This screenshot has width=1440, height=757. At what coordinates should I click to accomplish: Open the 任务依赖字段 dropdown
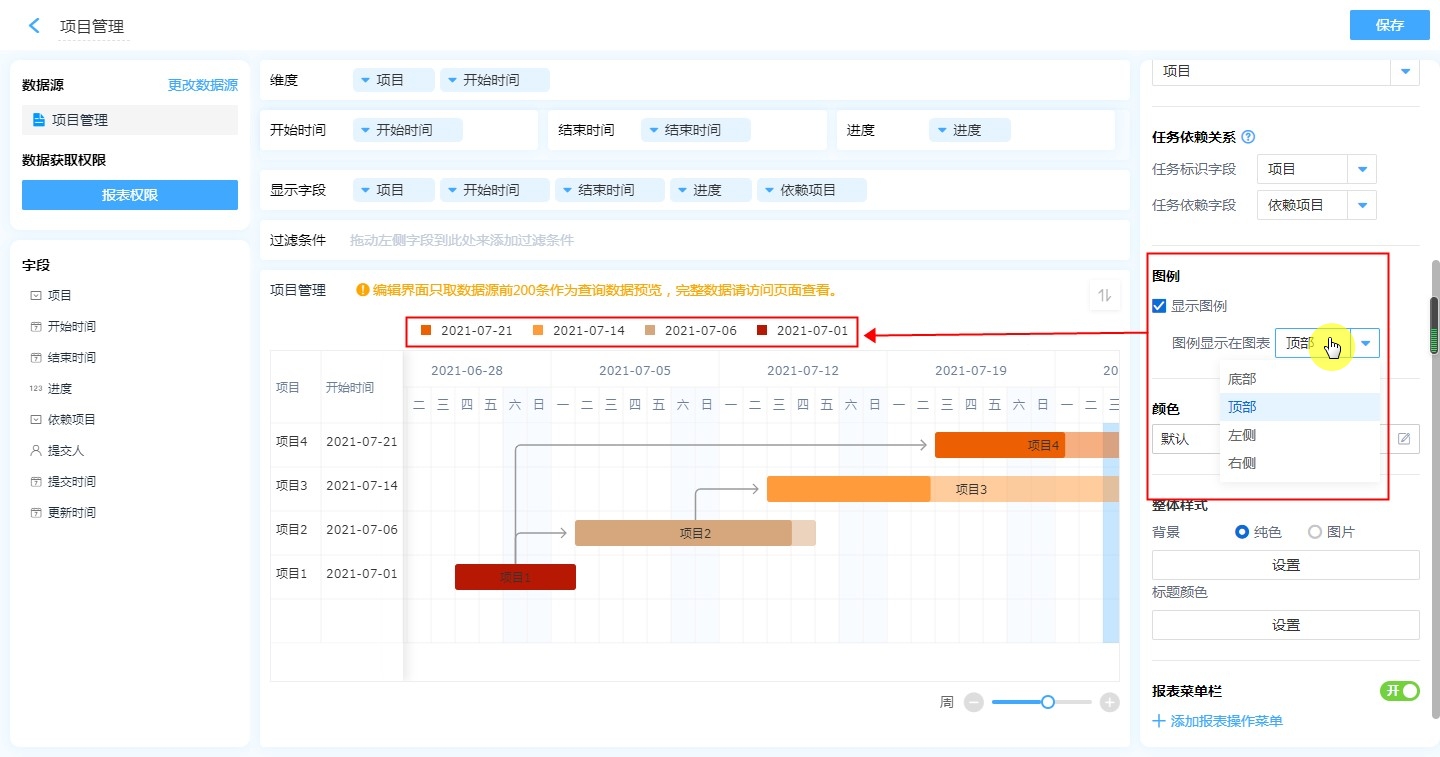1361,205
